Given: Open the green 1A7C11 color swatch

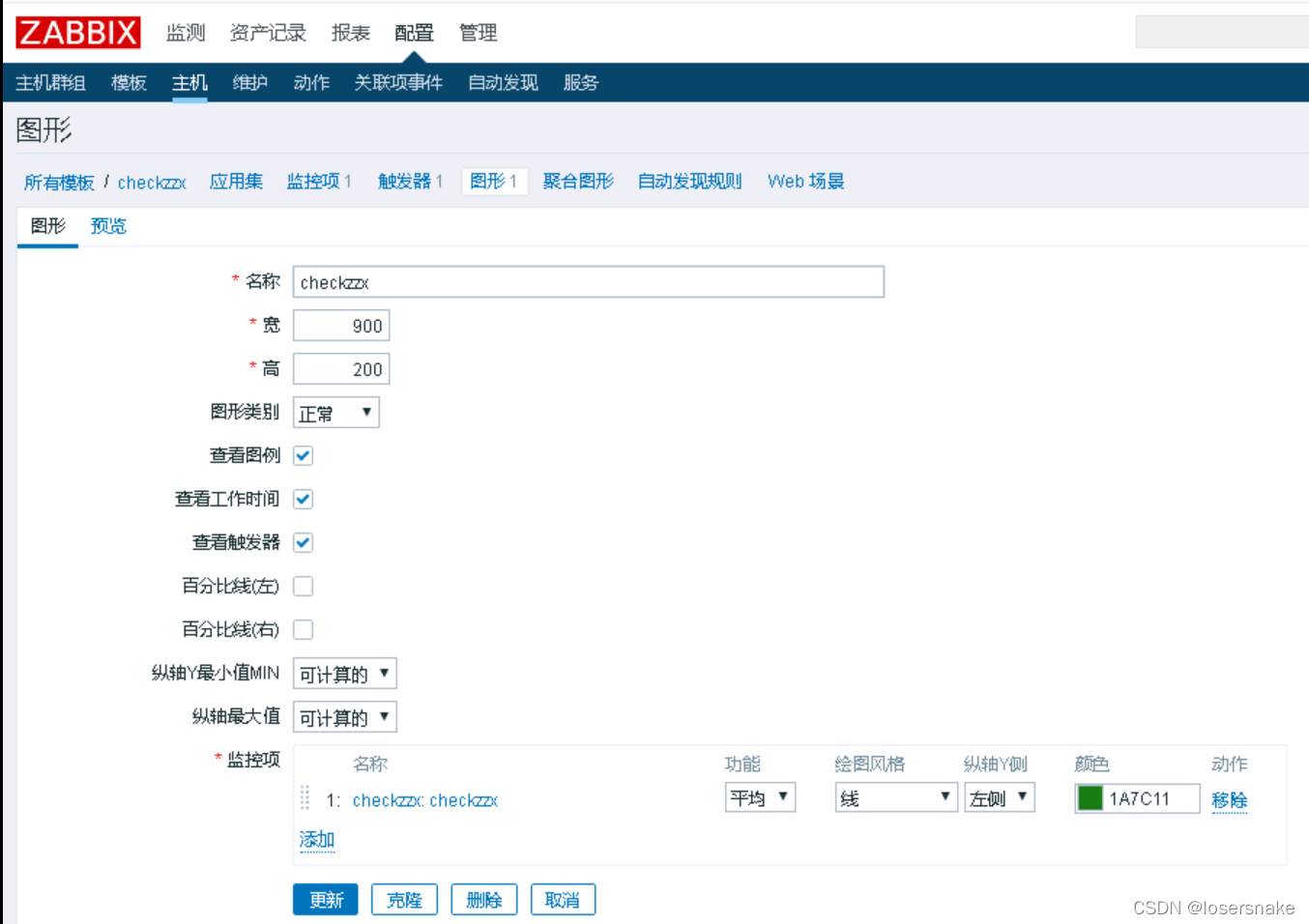Looking at the screenshot, I should (x=1090, y=798).
